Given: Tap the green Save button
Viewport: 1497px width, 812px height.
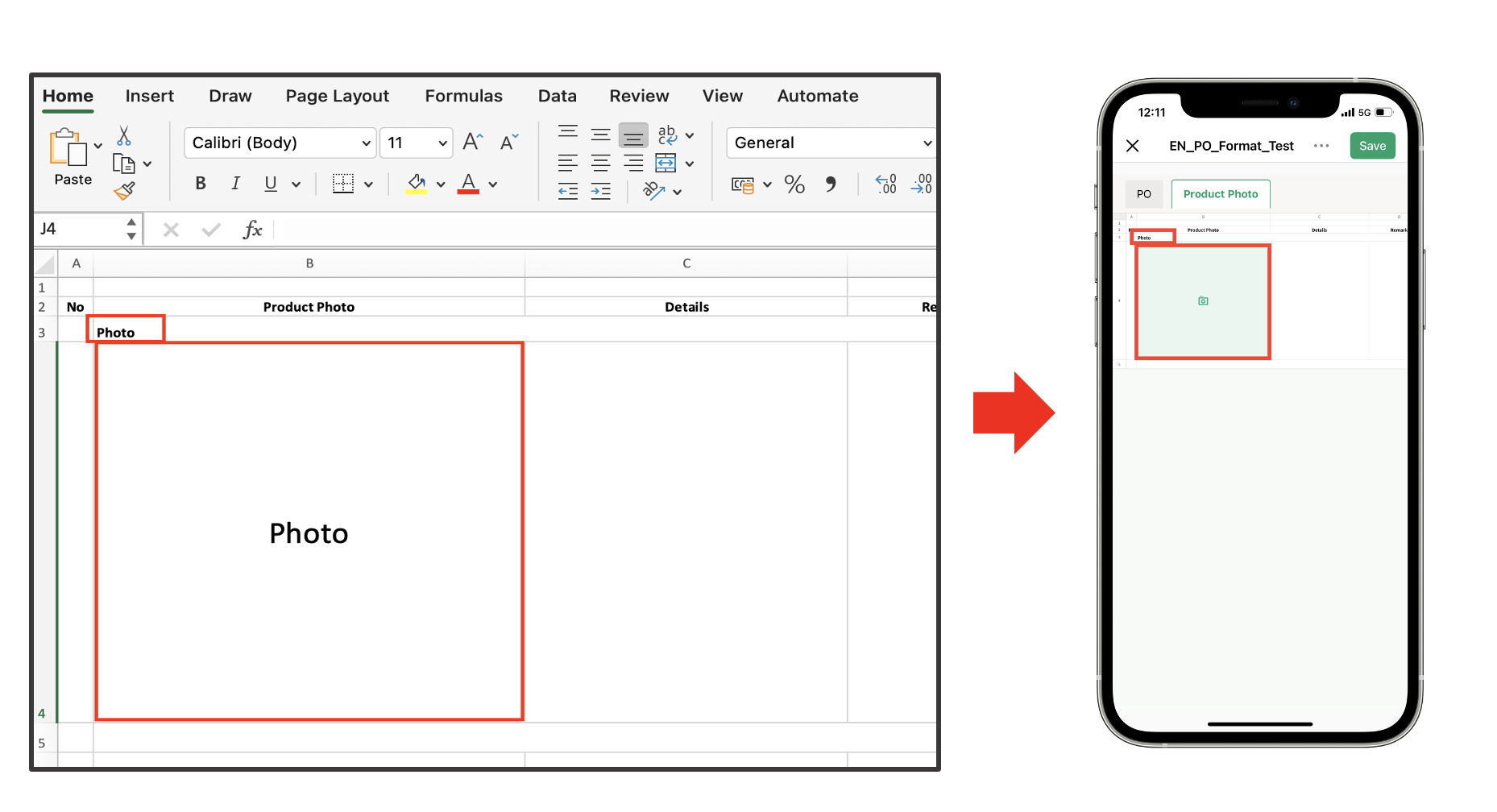Looking at the screenshot, I should (x=1372, y=146).
